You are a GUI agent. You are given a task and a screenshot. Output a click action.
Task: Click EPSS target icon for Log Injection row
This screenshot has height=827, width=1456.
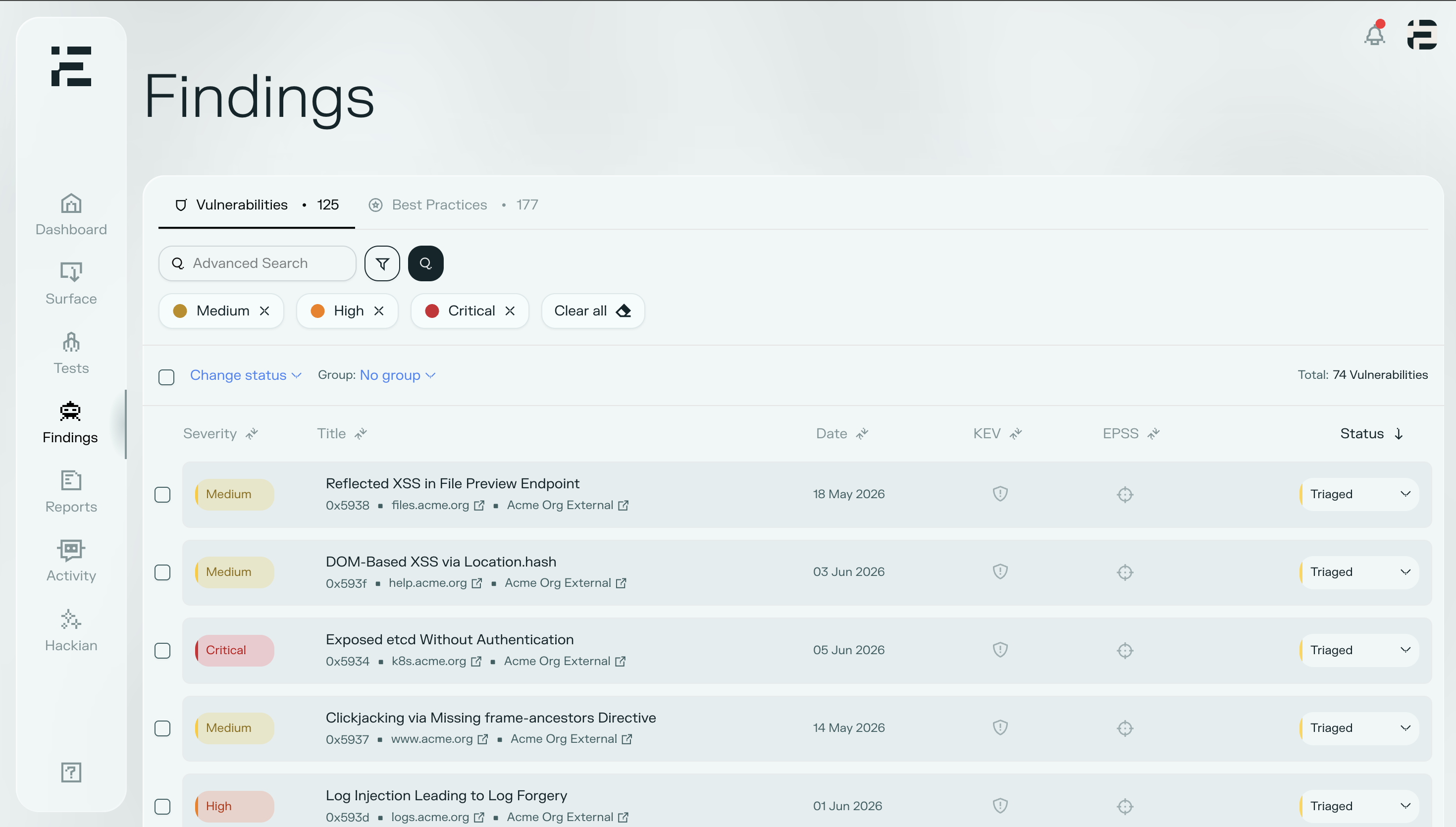(1125, 807)
